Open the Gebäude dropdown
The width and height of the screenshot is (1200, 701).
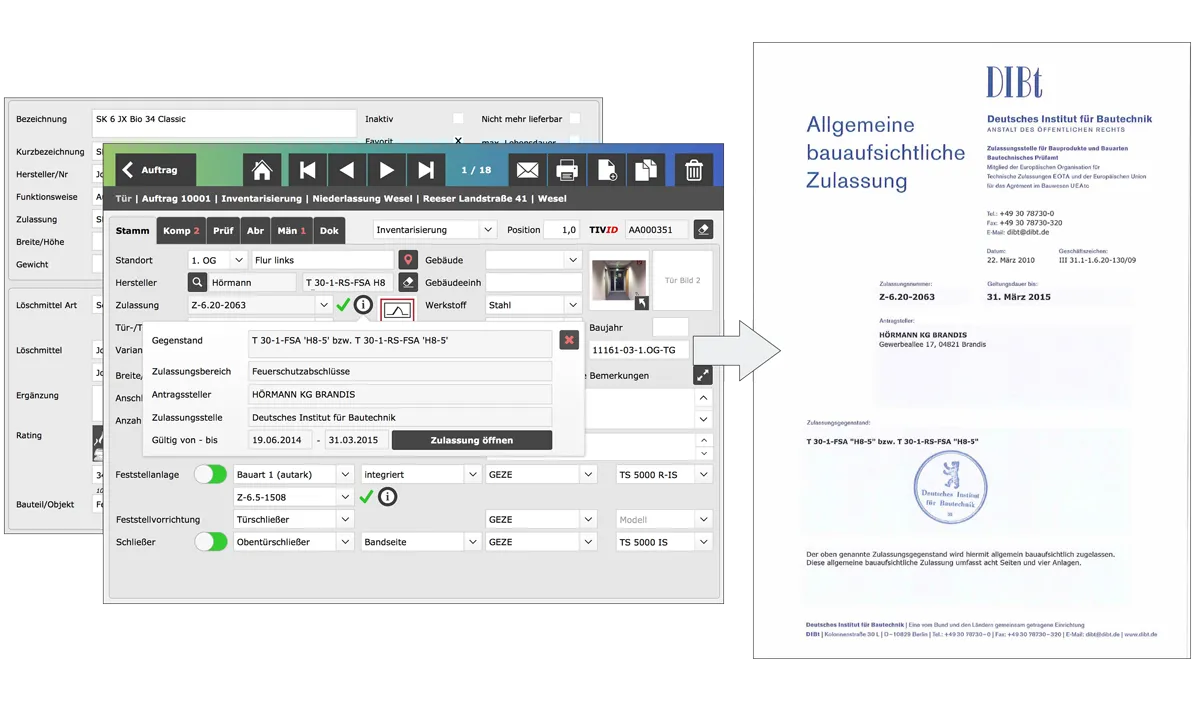[x=534, y=260]
